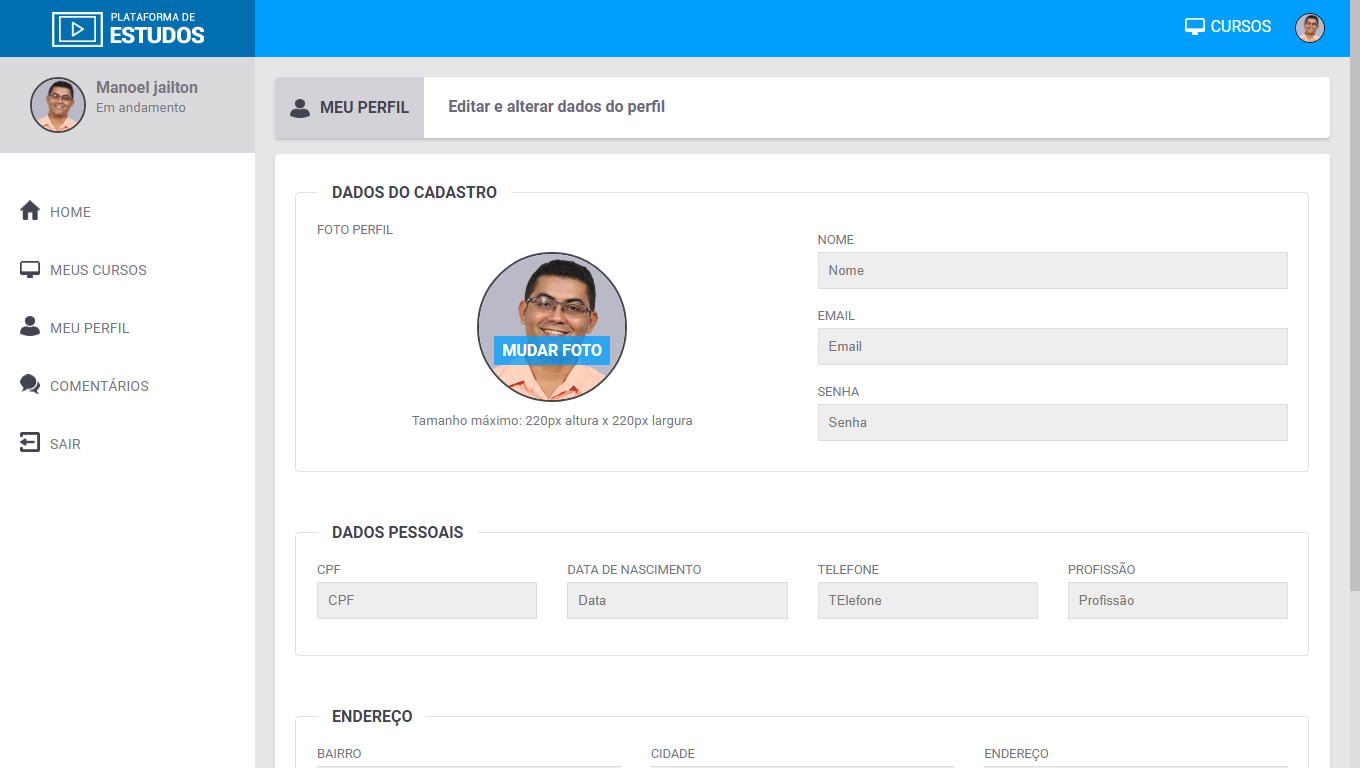
Task: Click the 'FOTO PERFIL' label
Action: (355, 230)
